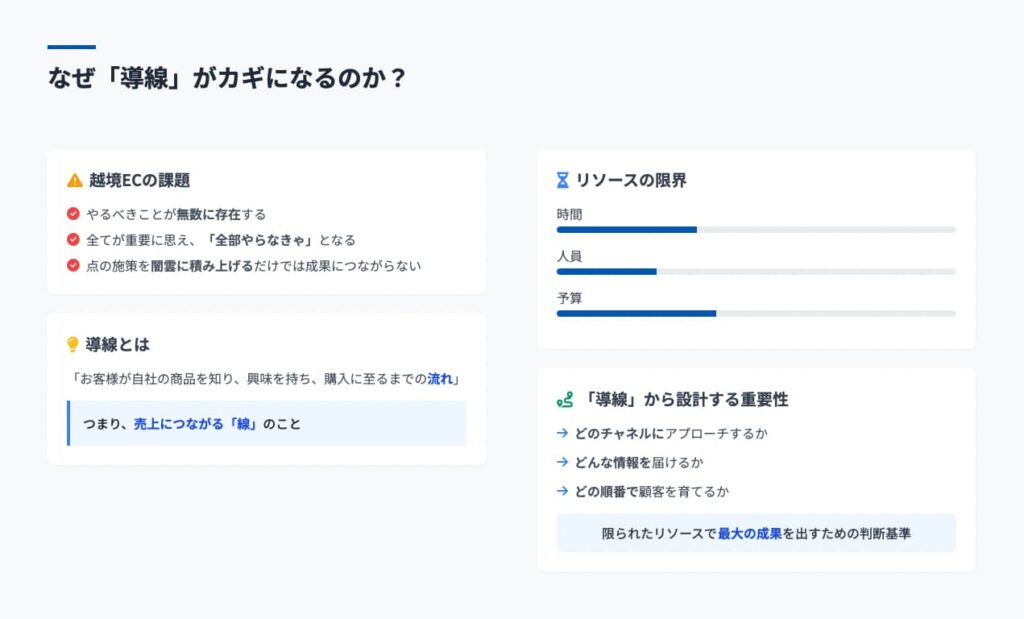Click 売上につながる「線」 highlighted text

195,424
